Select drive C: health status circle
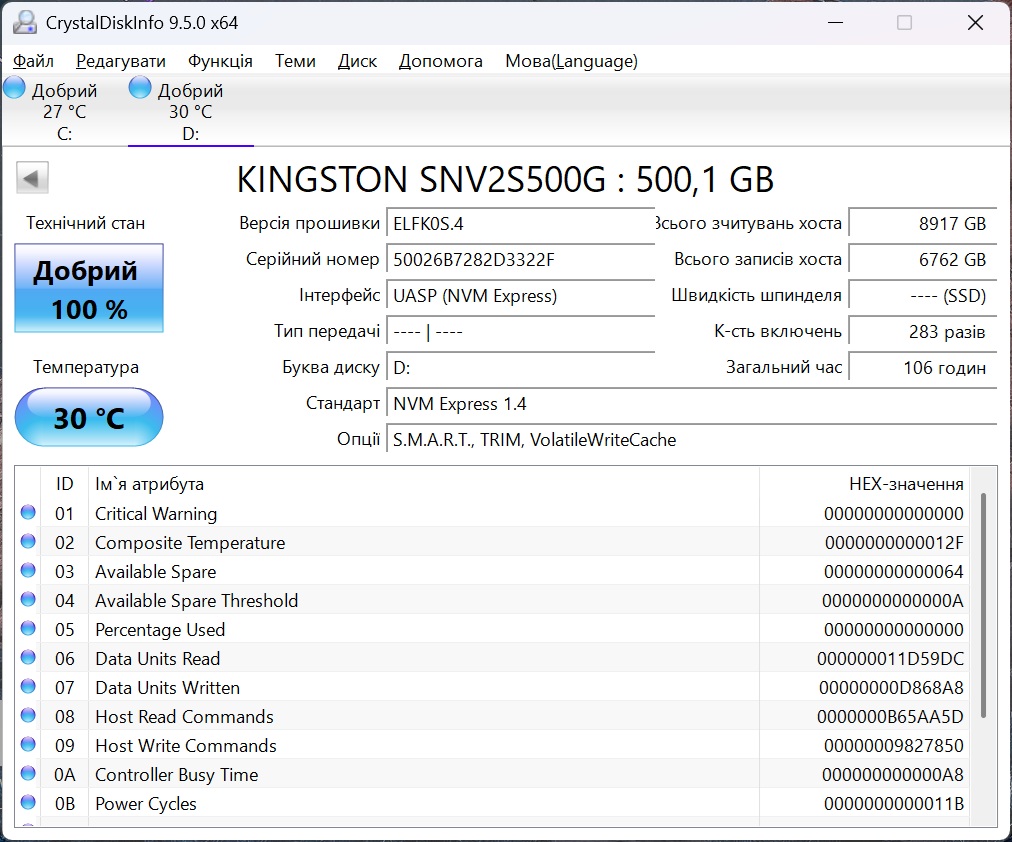This screenshot has width=1012, height=842. (14, 88)
